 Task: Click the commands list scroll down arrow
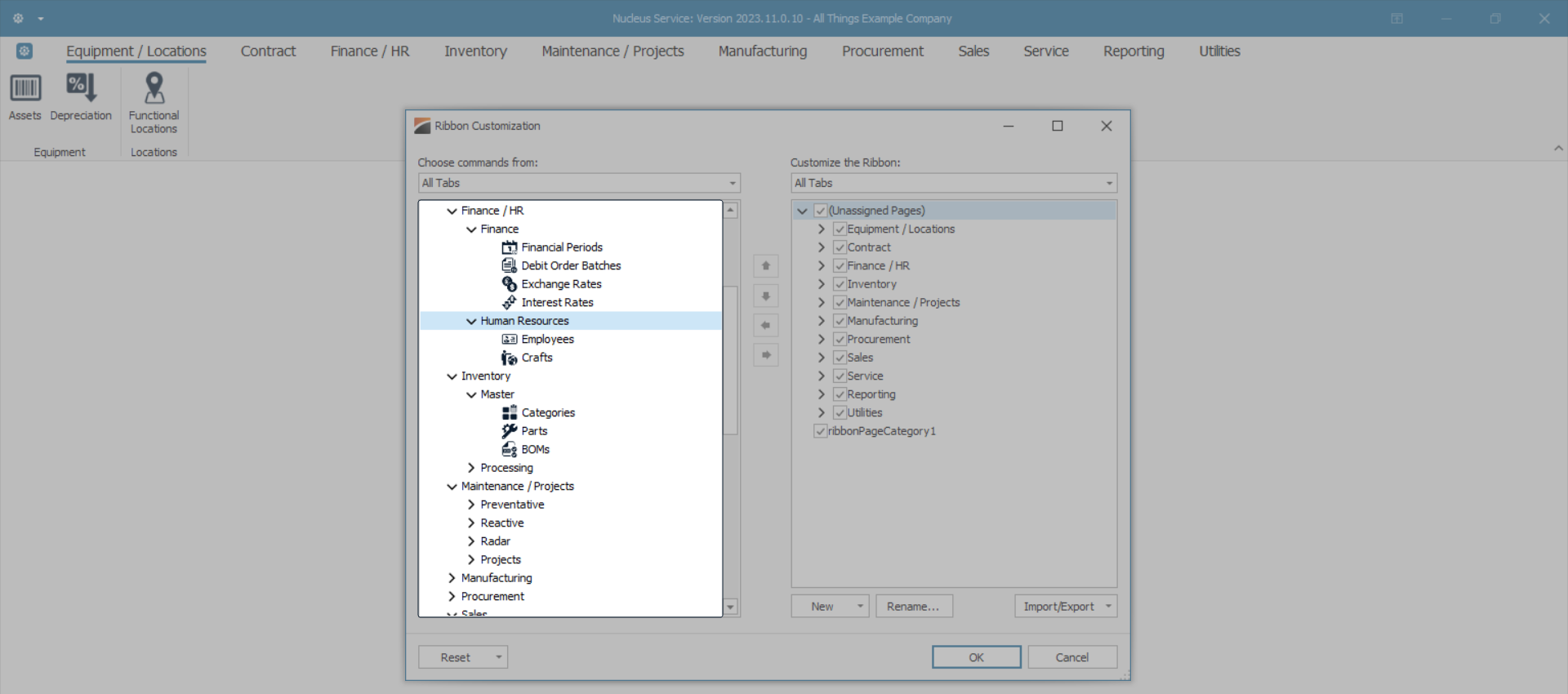(x=731, y=607)
